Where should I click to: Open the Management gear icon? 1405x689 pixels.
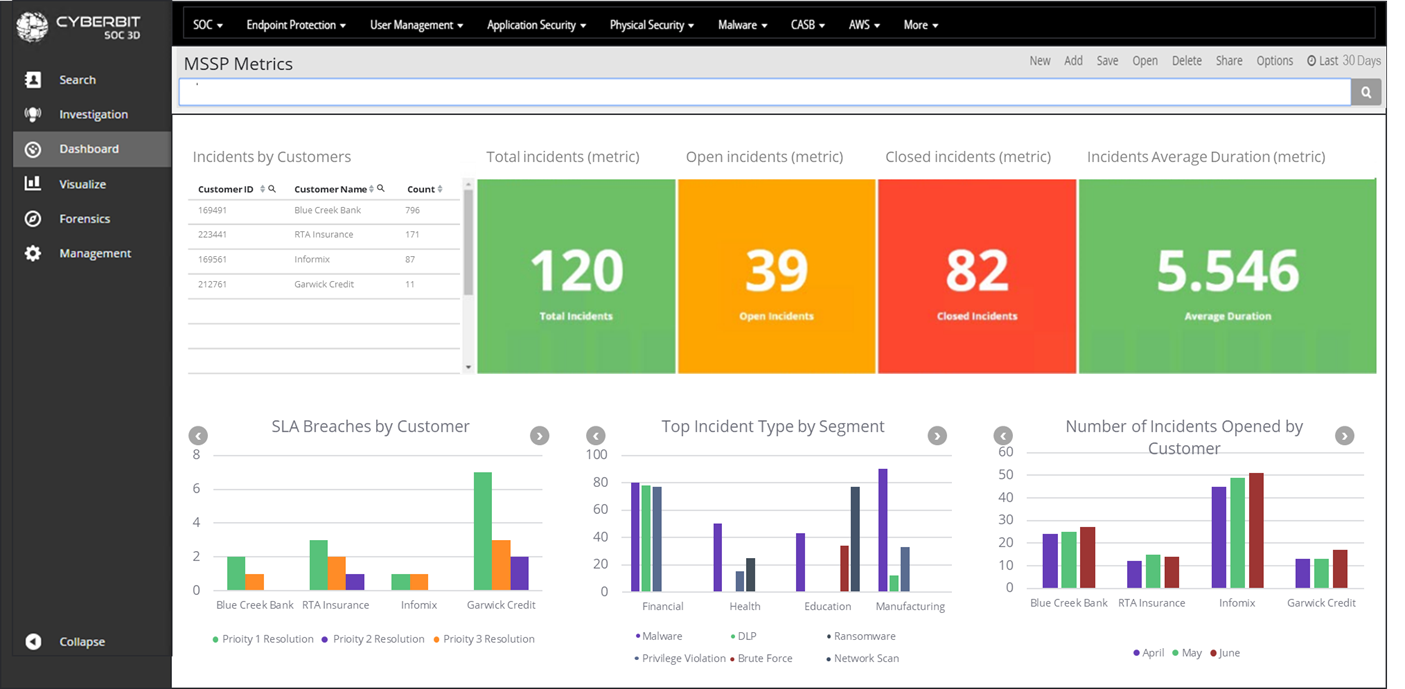point(33,254)
